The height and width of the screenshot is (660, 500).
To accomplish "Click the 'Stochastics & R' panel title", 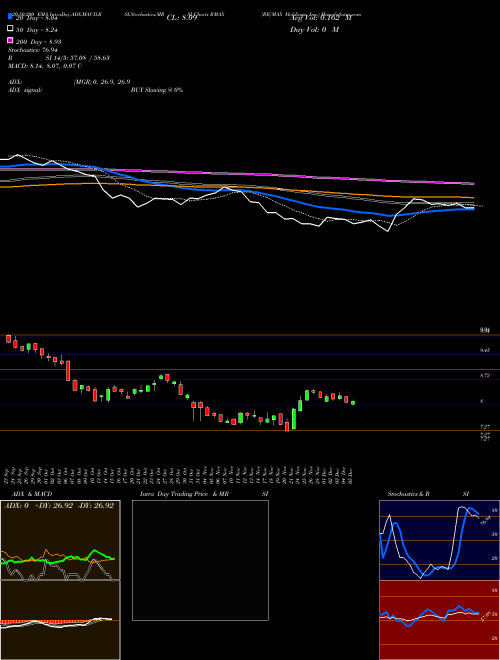I will pos(409,494).
